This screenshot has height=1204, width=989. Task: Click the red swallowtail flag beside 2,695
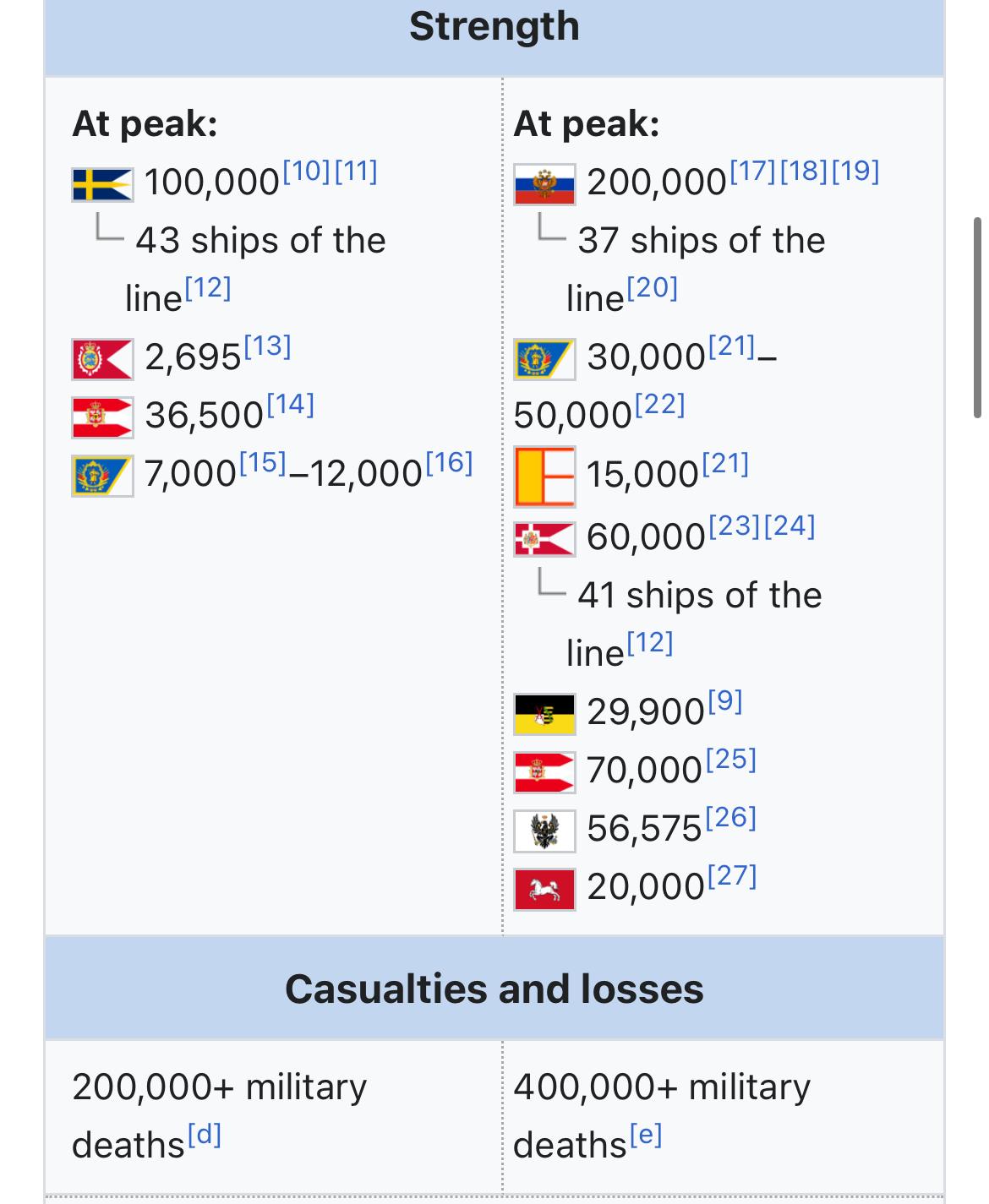click(x=102, y=359)
